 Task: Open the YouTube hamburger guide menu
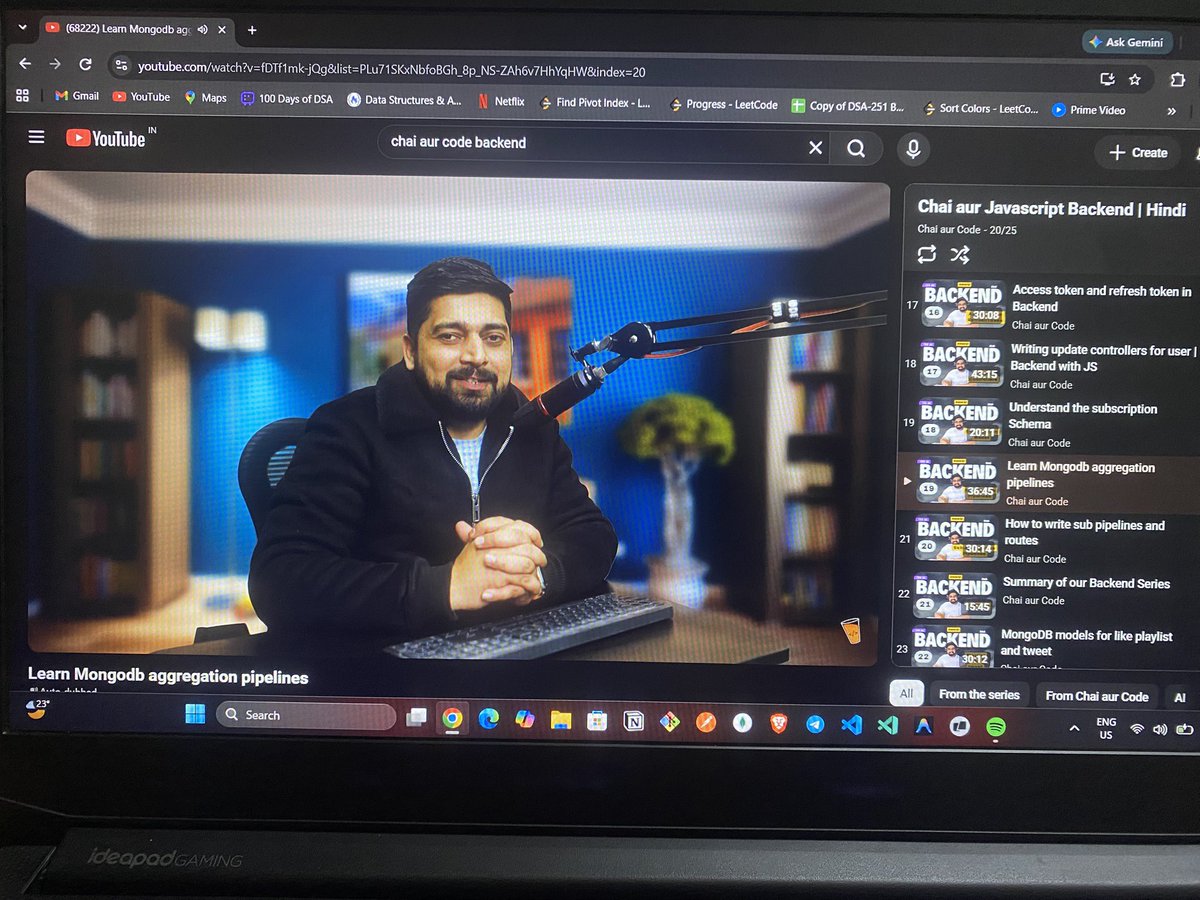click(x=37, y=137)
